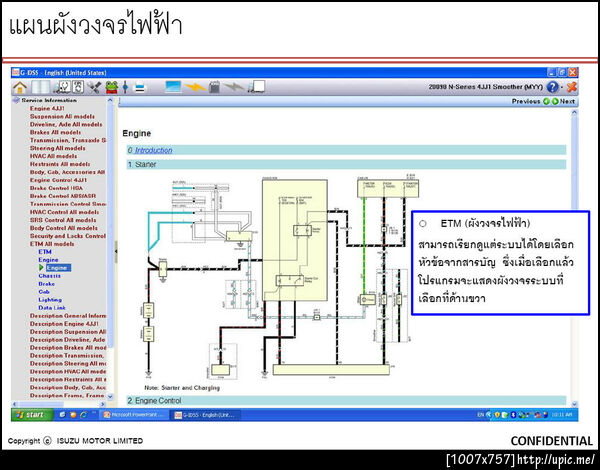Click tree panel scroll down arrow

(x=110, y=397)
